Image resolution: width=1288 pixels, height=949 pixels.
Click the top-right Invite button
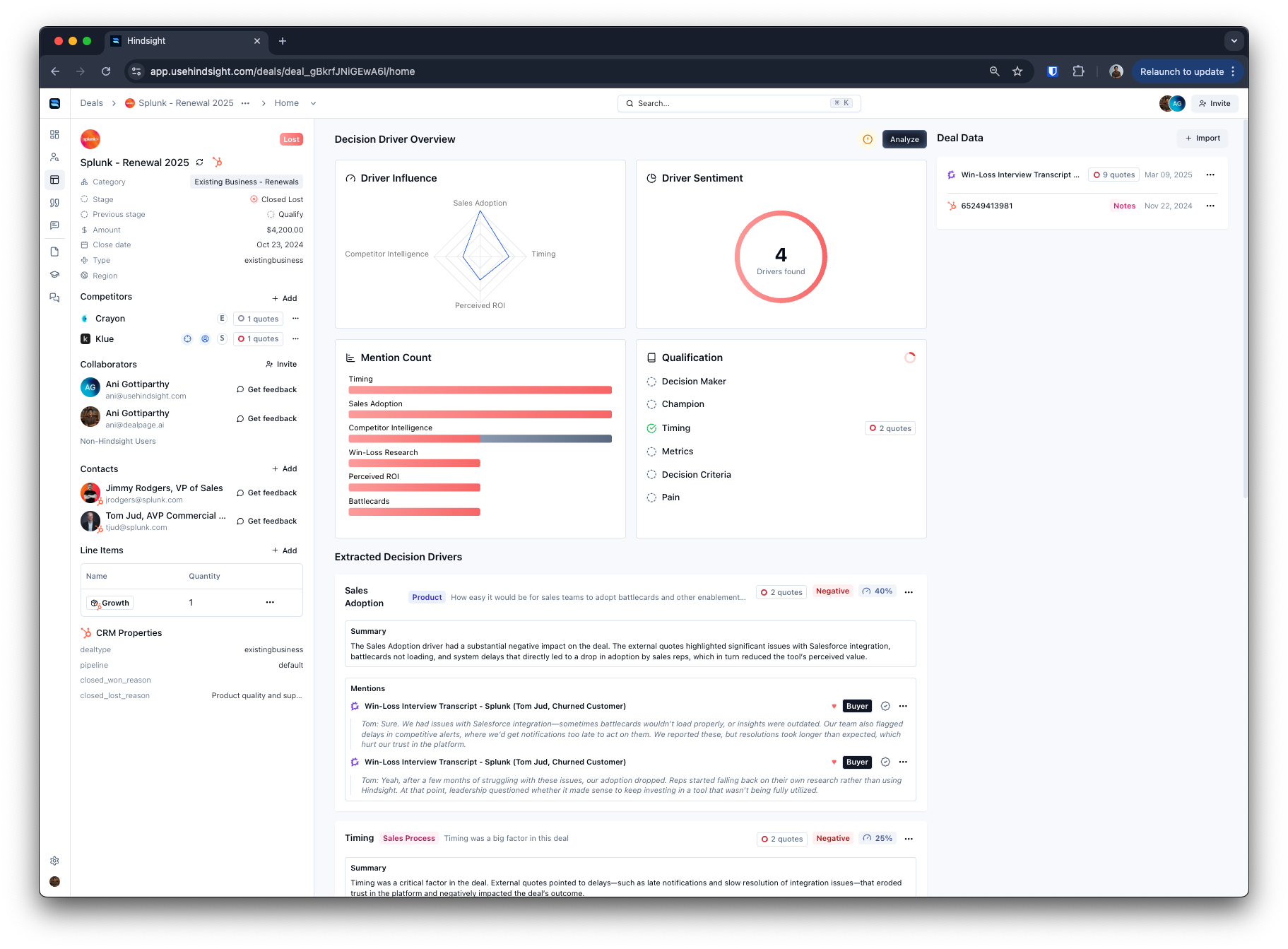(1215, 103)
